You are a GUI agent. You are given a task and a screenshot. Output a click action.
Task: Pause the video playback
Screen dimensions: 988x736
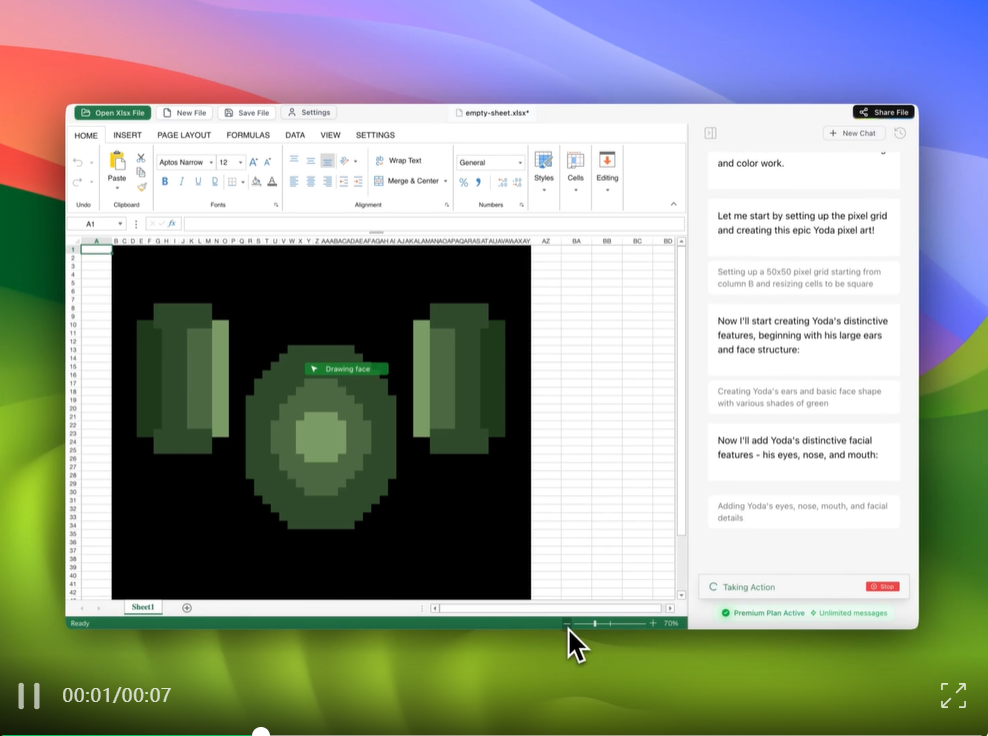pos(29,695)
